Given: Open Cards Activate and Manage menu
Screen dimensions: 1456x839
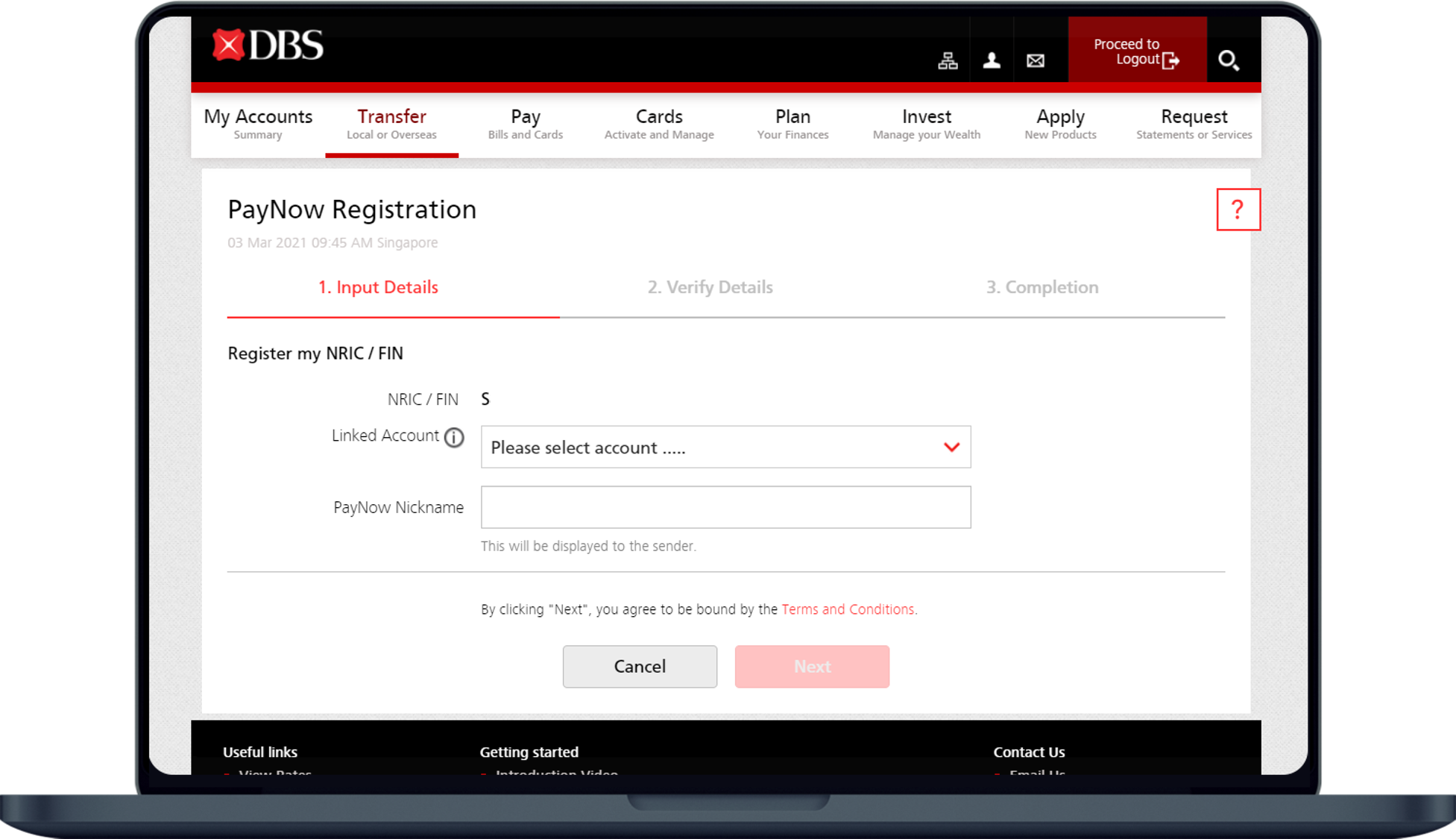Looking at the screenshot, I should click(659, 124).
